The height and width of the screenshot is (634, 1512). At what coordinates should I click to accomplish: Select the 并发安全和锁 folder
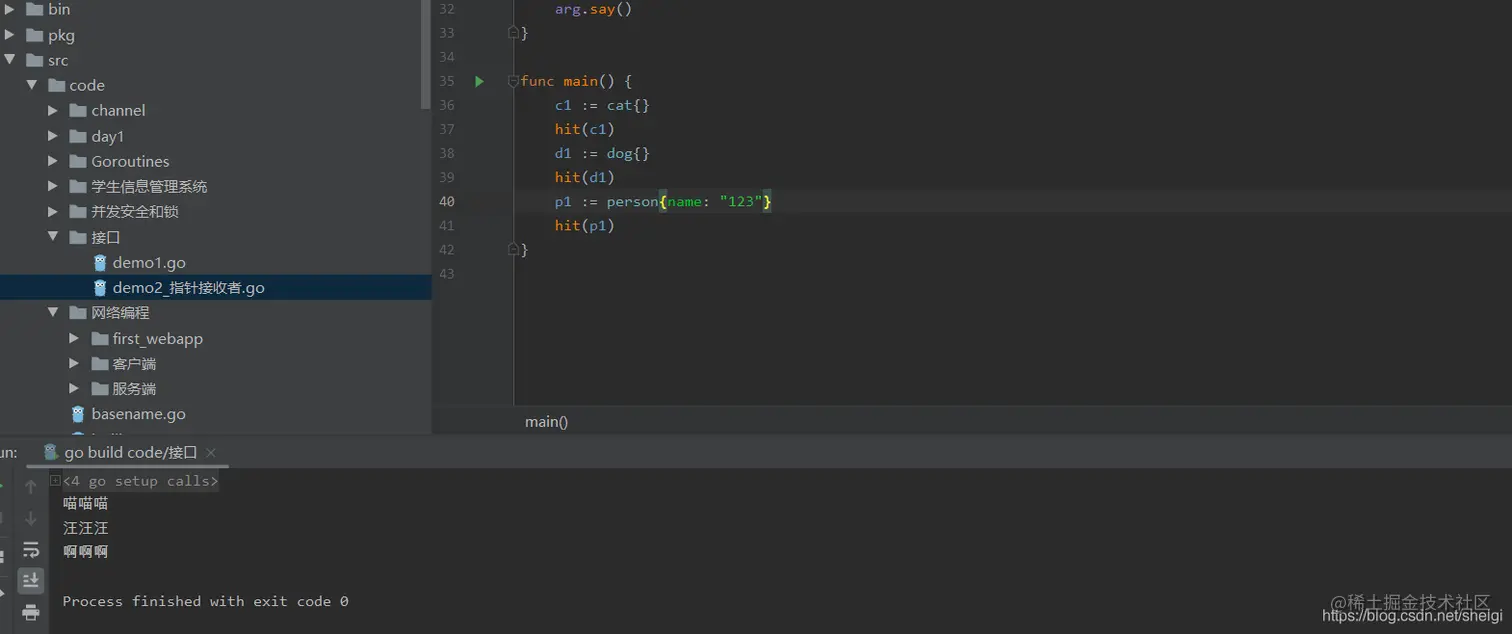coord(134,212)
